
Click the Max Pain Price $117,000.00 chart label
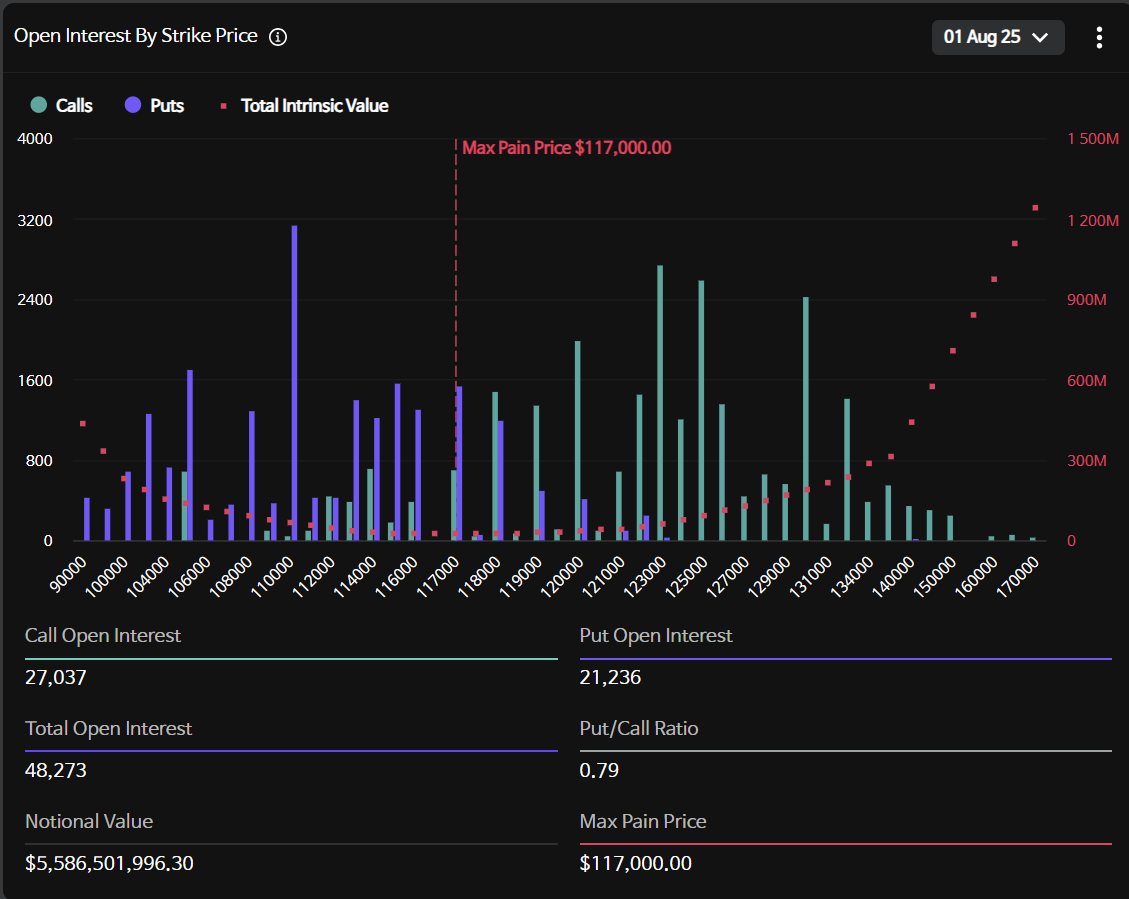tap(566, 148)
